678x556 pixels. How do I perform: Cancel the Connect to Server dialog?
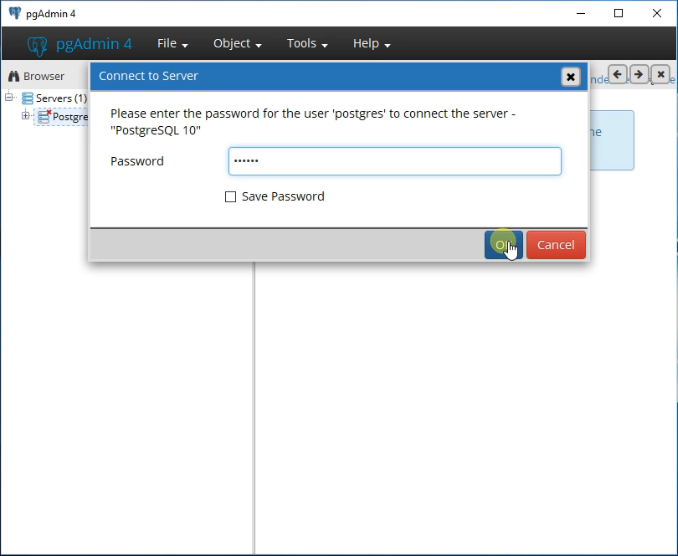(556, 245)
